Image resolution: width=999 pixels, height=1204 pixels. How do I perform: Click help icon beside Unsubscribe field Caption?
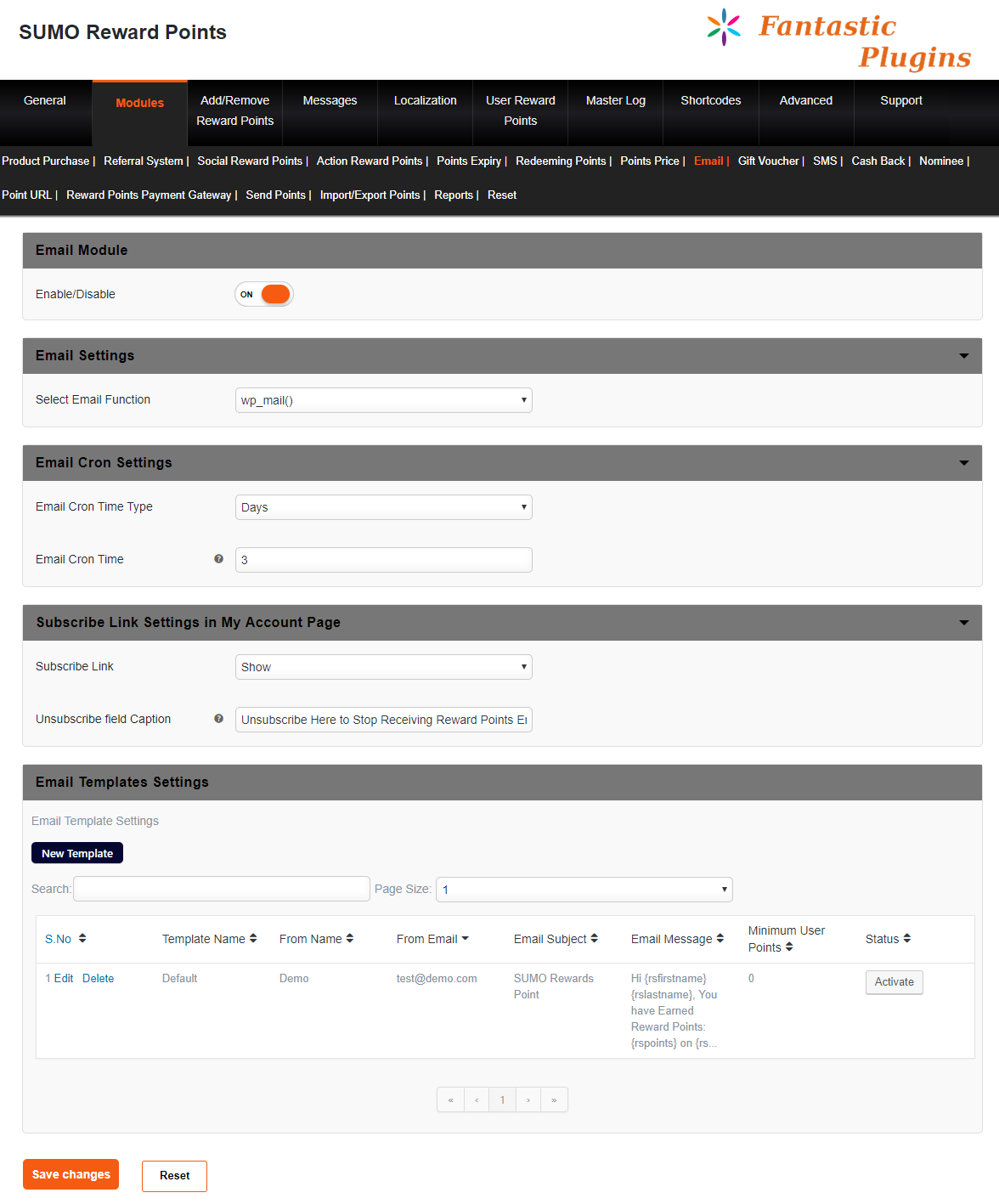pyautogui.click(x=218, y=719)
